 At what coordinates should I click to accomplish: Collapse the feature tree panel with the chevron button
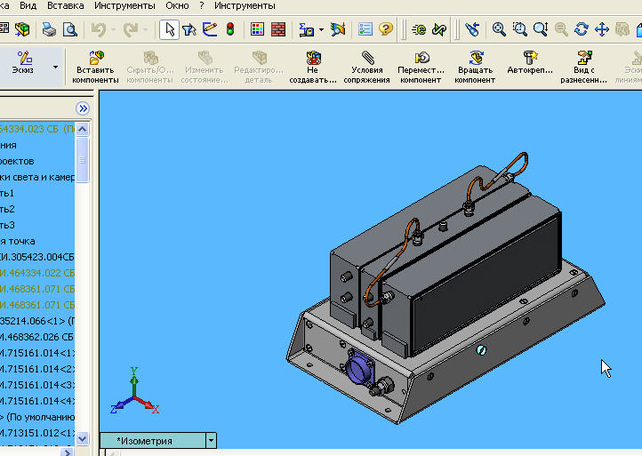83,108
